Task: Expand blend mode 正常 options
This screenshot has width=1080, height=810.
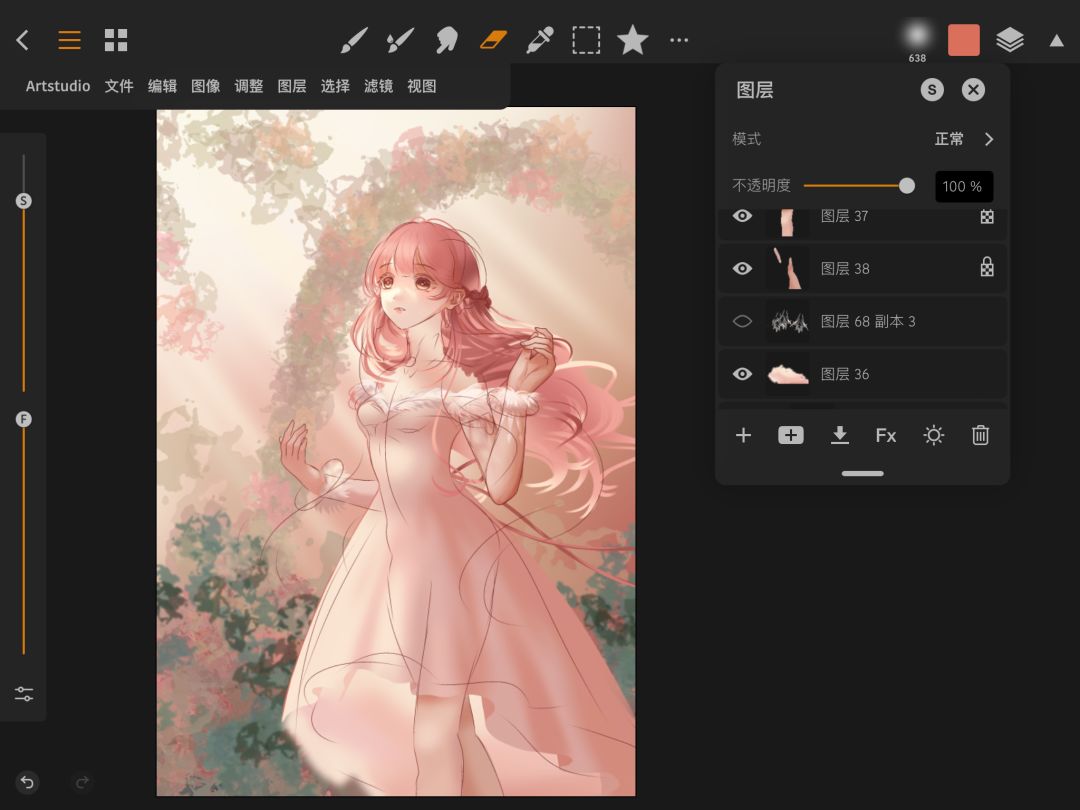Action: click(988, 139)
